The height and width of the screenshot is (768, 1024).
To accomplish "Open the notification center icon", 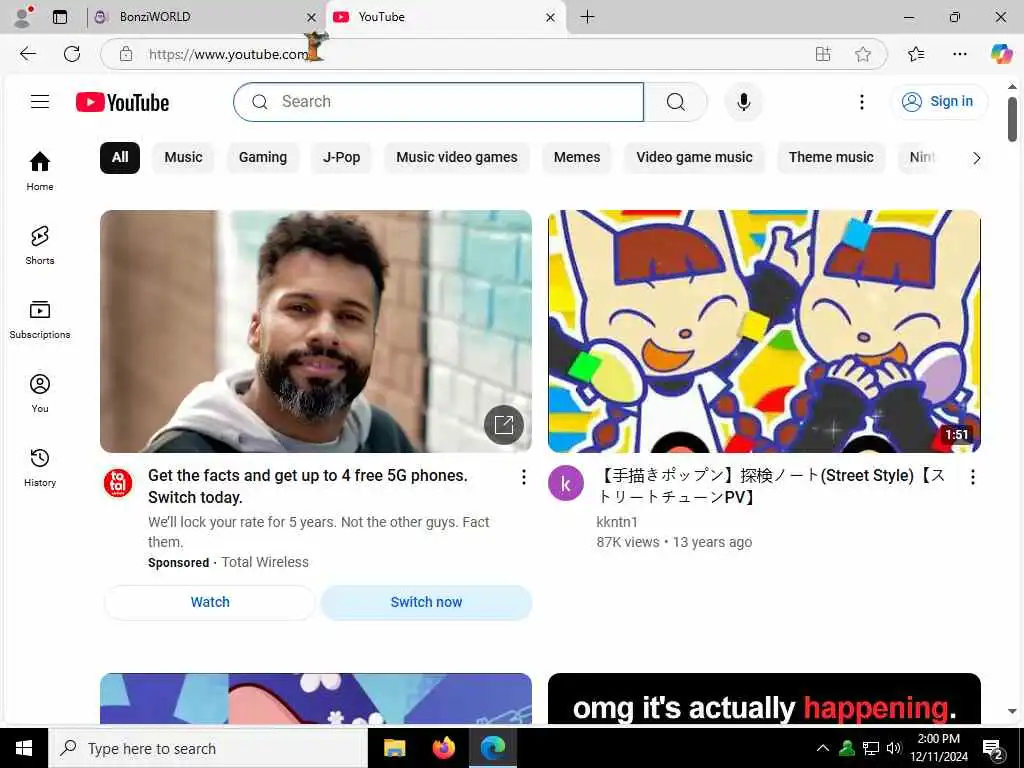I will click(x=993, y=749).
